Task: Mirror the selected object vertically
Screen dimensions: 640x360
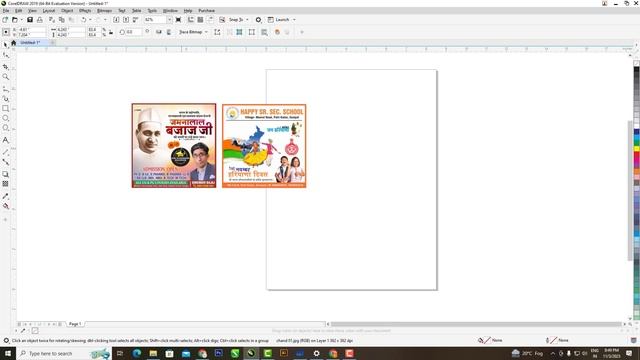Action: point(169,32)
